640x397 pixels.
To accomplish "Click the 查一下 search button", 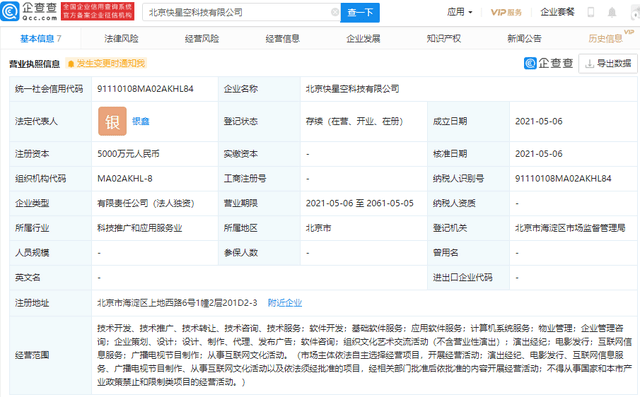I will (360, 13).
